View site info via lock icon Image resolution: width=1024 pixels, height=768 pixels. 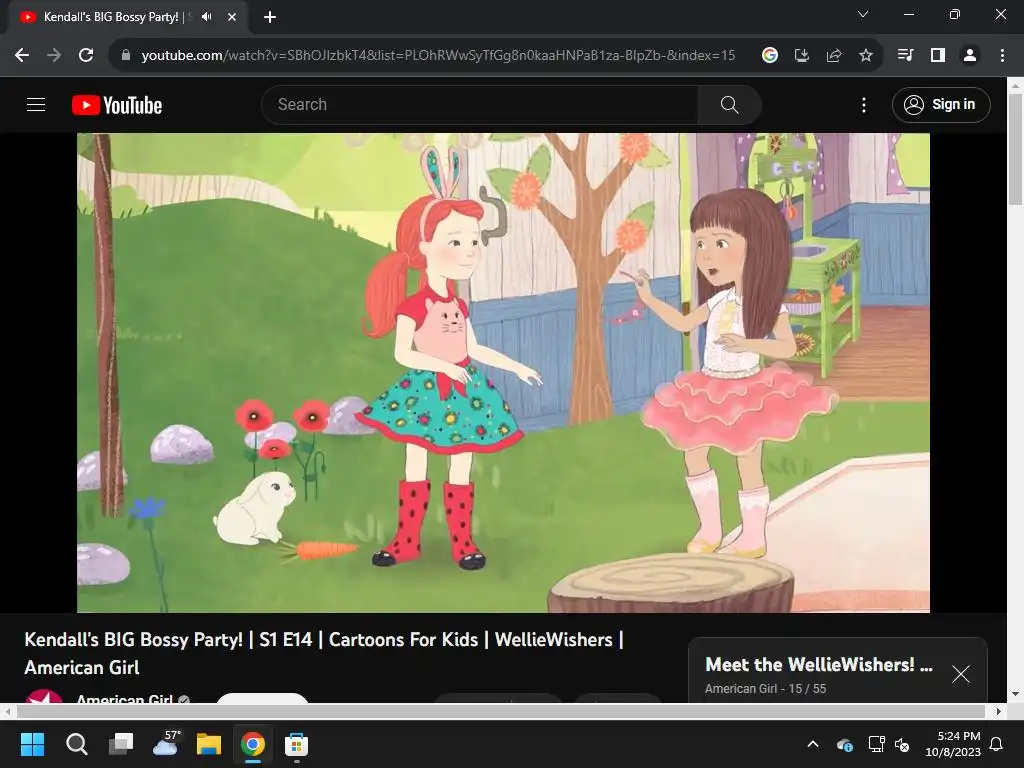(126, 55)
